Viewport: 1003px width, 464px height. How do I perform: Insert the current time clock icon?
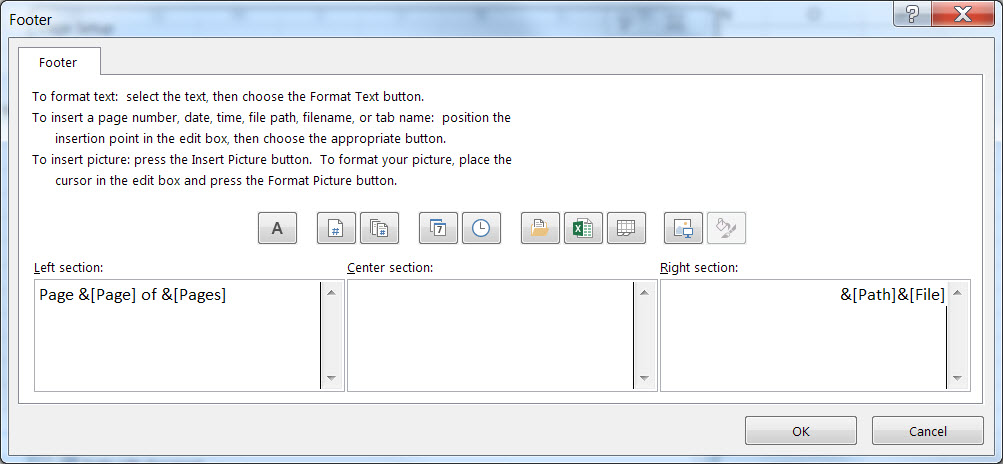pos(481,228)
